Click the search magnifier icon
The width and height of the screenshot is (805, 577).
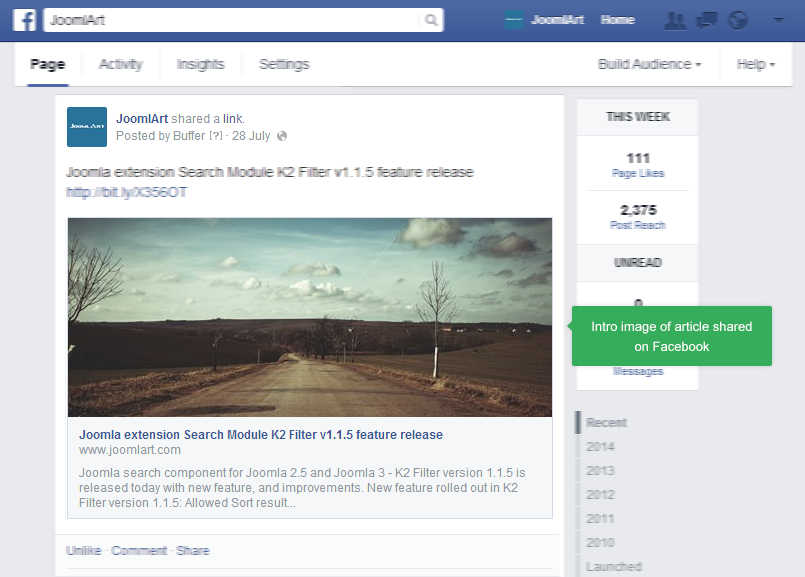coord(431,20)
